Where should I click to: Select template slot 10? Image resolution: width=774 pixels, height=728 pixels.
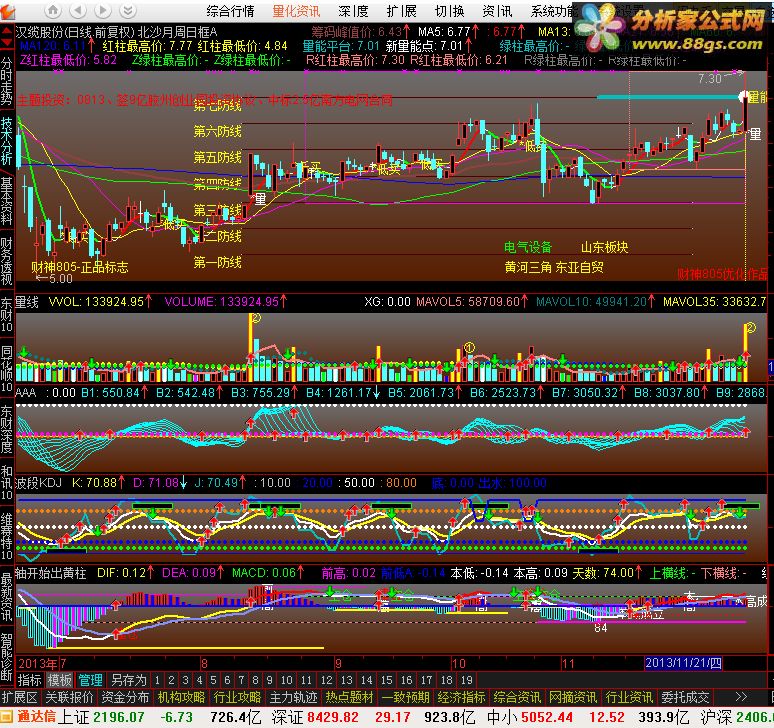coord(286,680)
